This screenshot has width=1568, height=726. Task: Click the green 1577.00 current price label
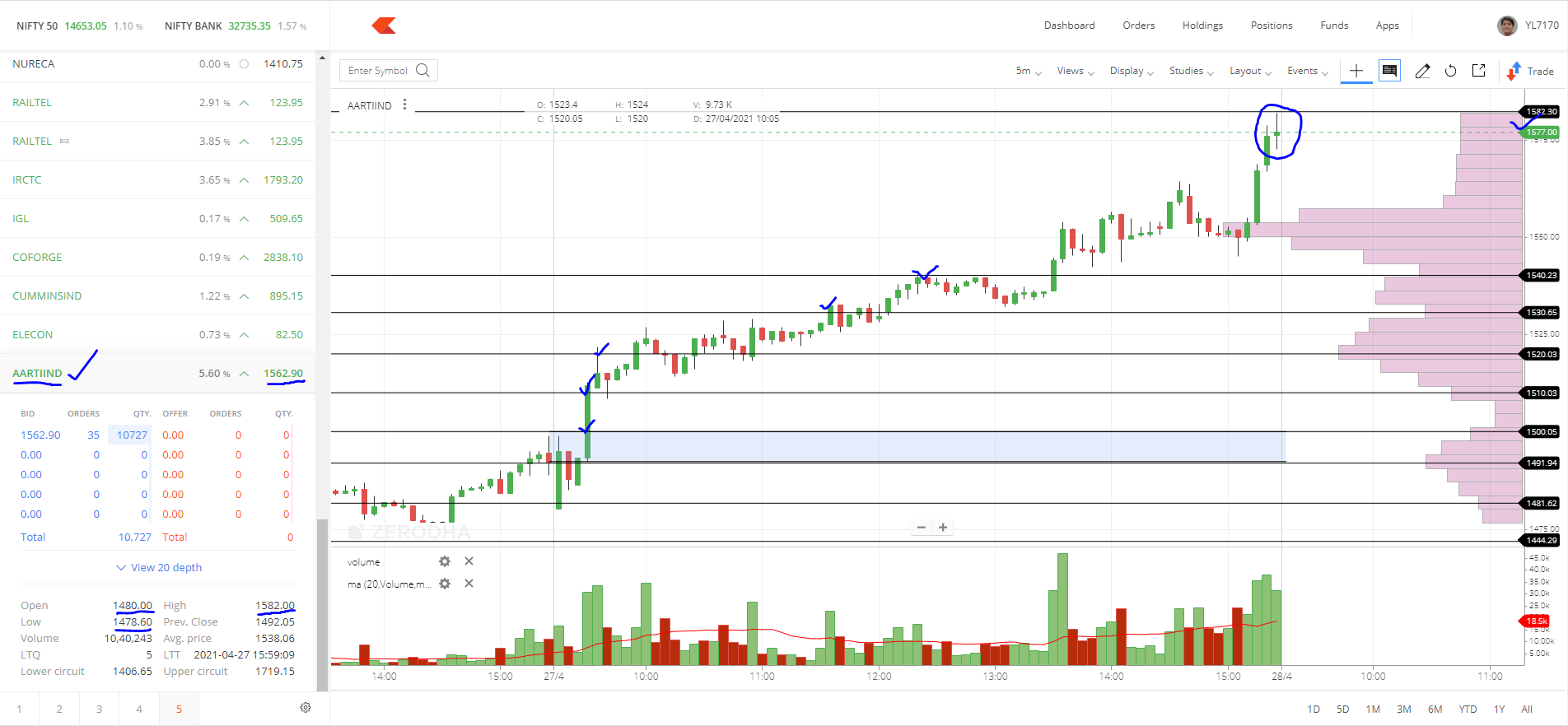pos(1540,132)
